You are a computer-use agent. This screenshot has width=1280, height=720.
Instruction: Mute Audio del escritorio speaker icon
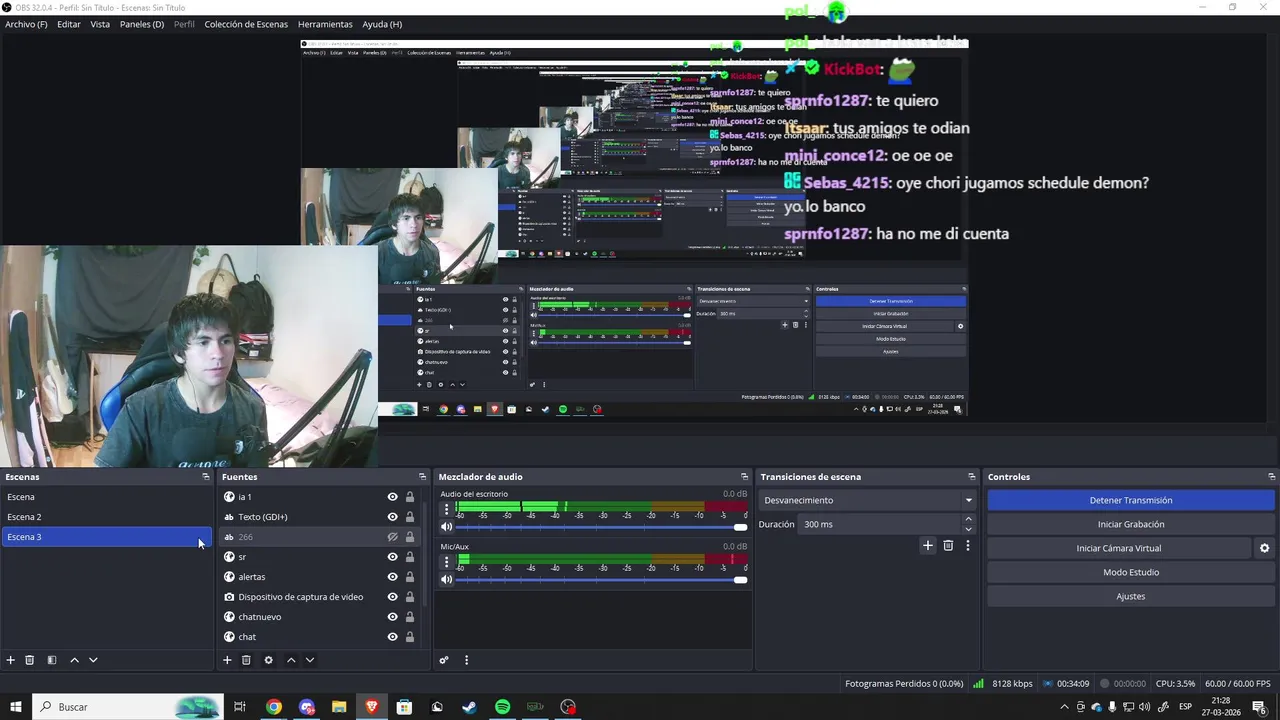tap(447, 527)
